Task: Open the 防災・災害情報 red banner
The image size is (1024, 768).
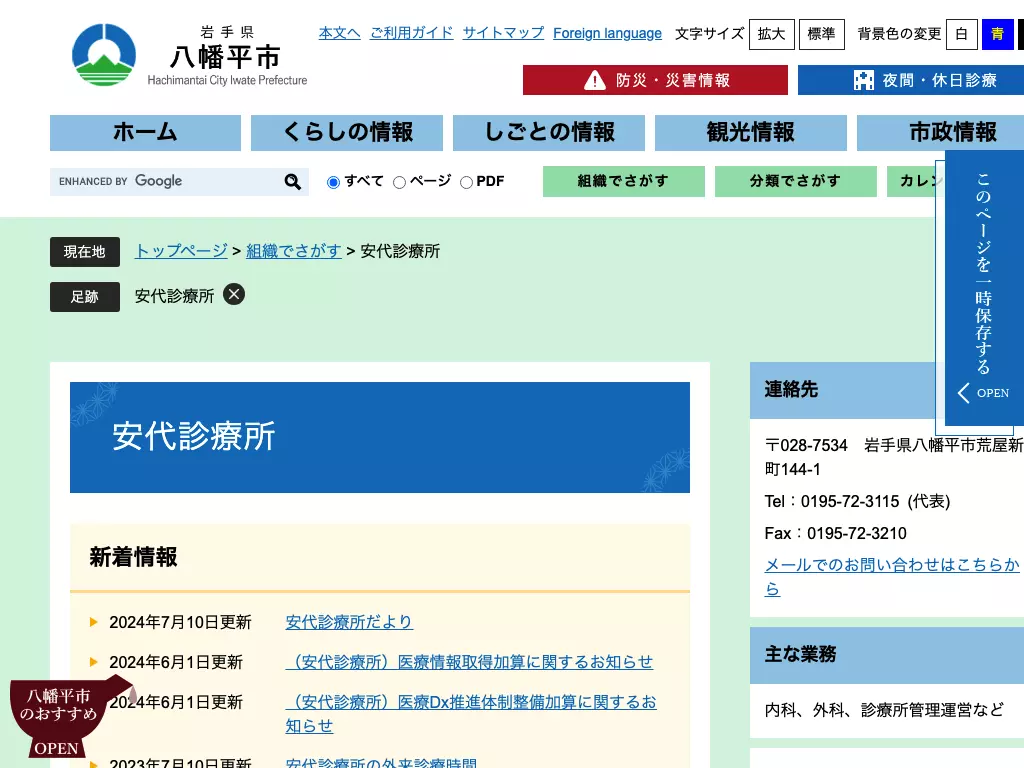Action: (x=655, y=80)
